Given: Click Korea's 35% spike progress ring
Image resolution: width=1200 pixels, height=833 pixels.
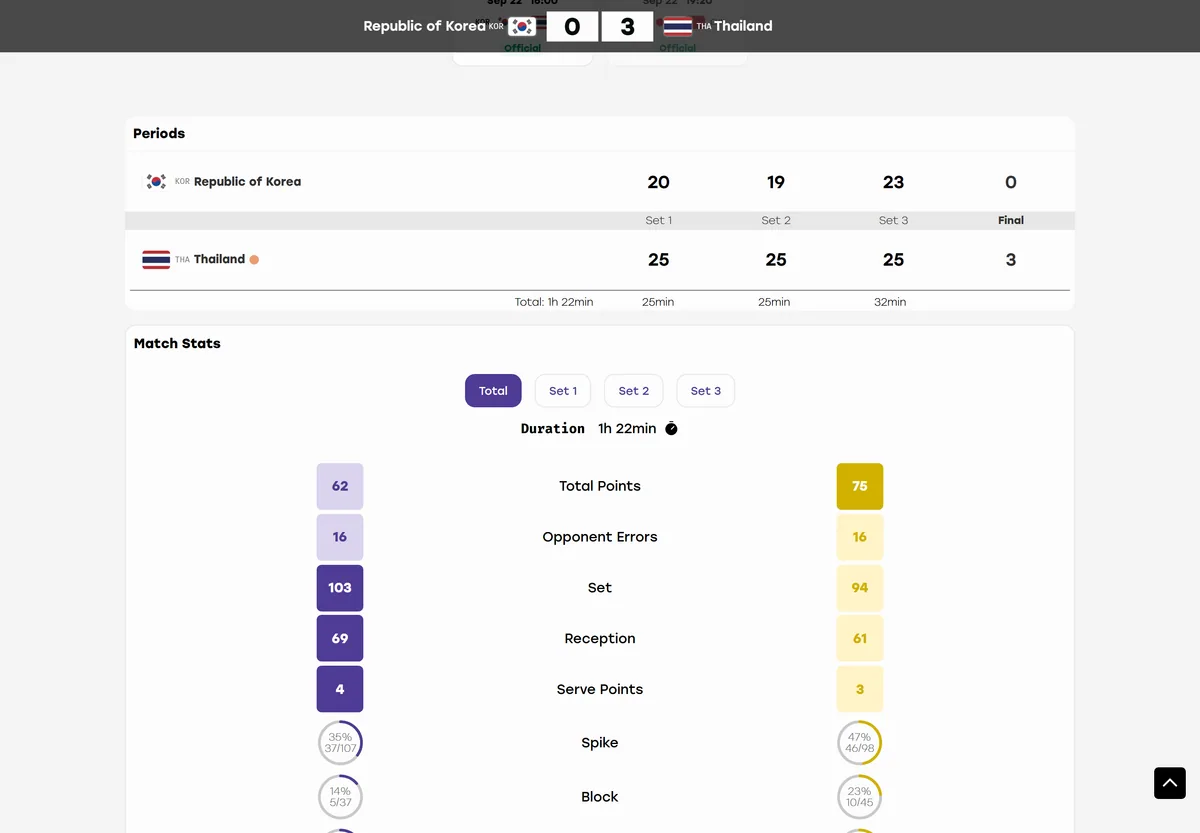Looking at the screenshot, I should (x=340, y=743).
